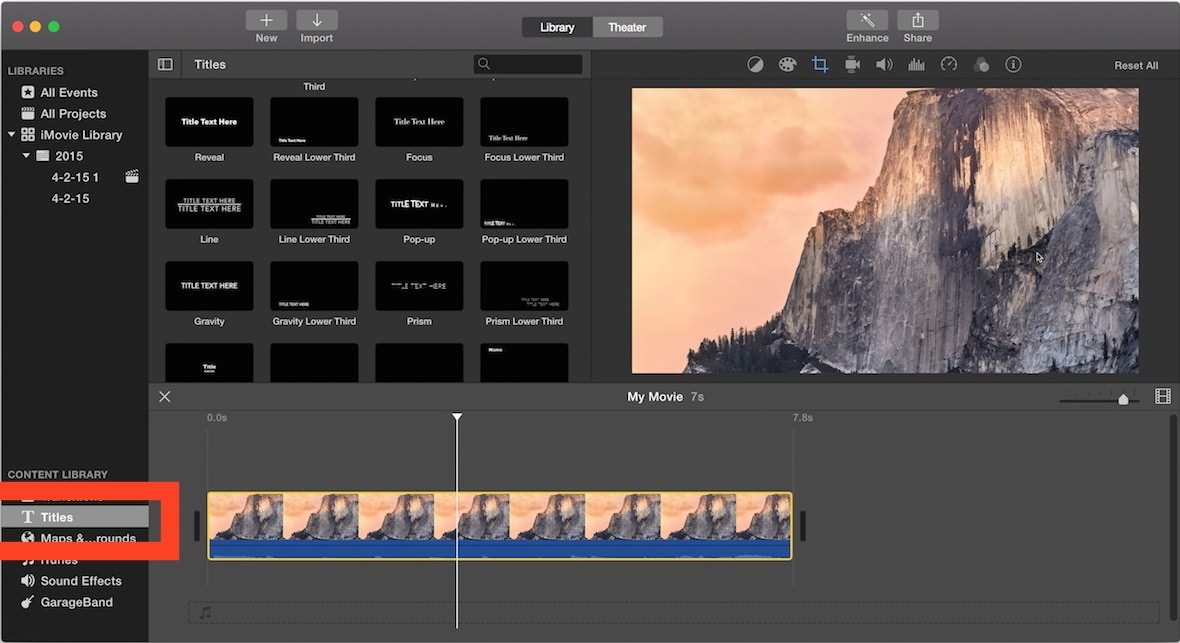Open the Color Balance adjustment tool
This screenshot has height=643, width=1180.
[x=755, y=64]
